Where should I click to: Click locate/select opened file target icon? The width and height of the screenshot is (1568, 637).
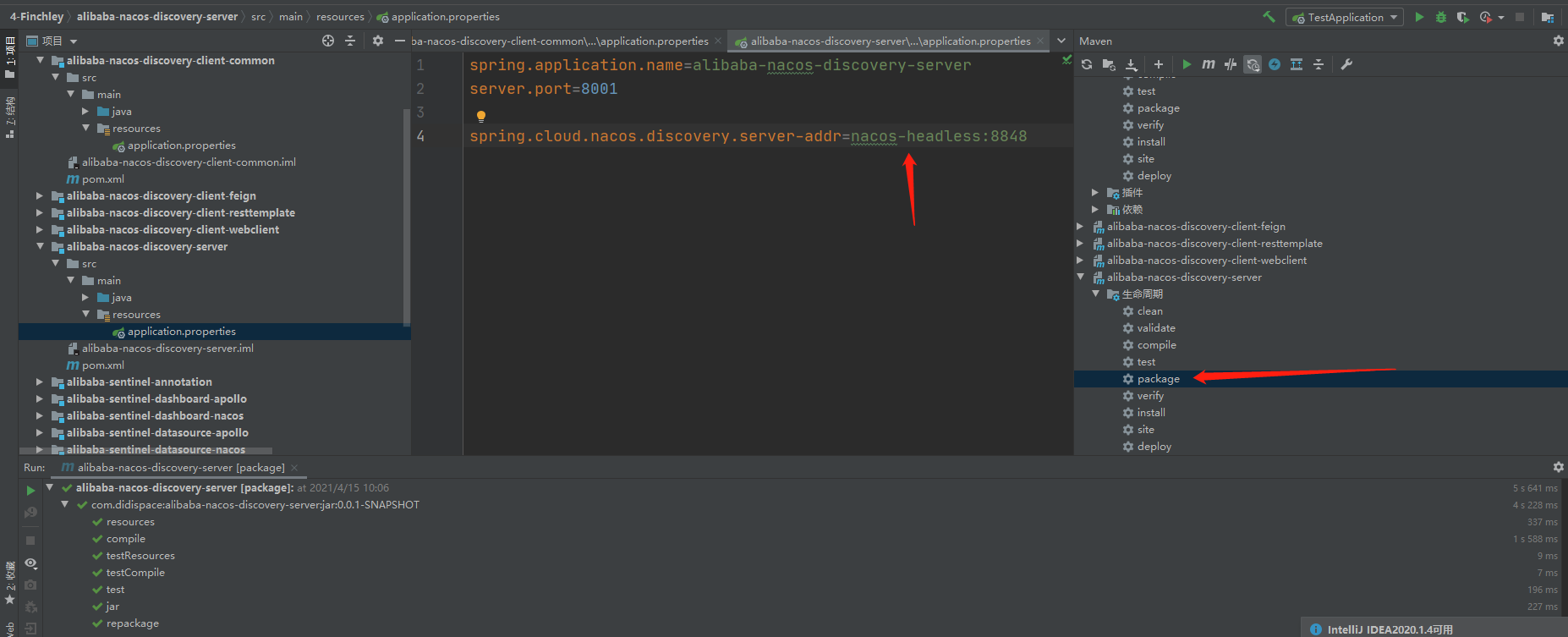click(x=328, y=41)
